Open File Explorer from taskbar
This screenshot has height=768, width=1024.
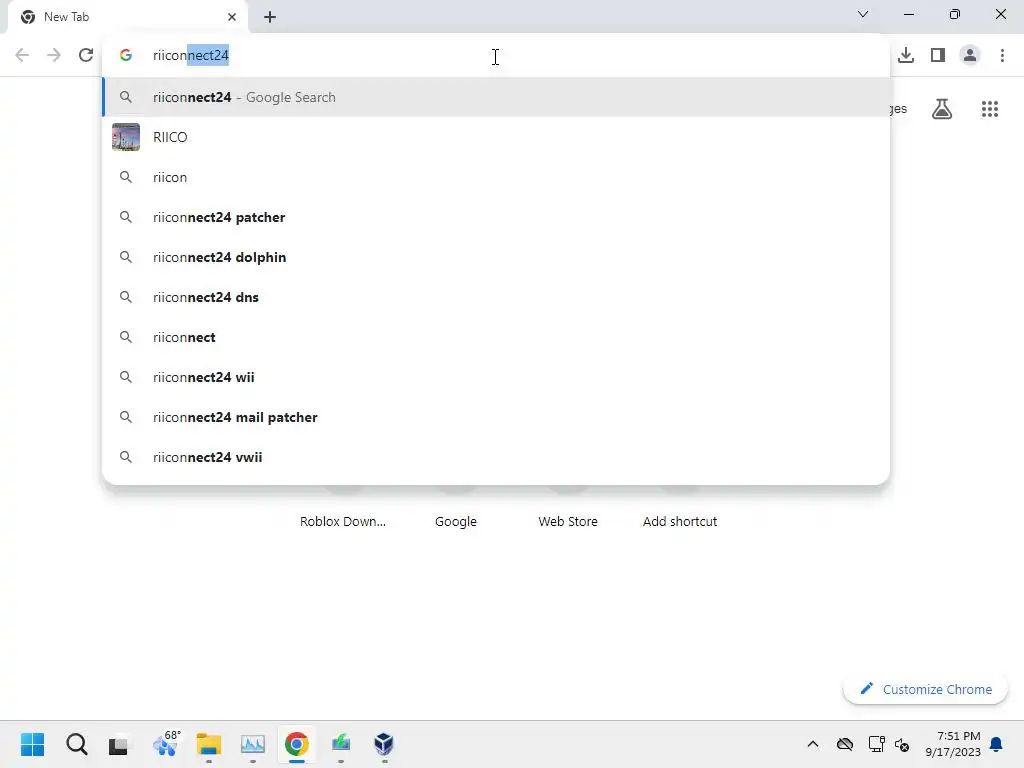(209, 744)
